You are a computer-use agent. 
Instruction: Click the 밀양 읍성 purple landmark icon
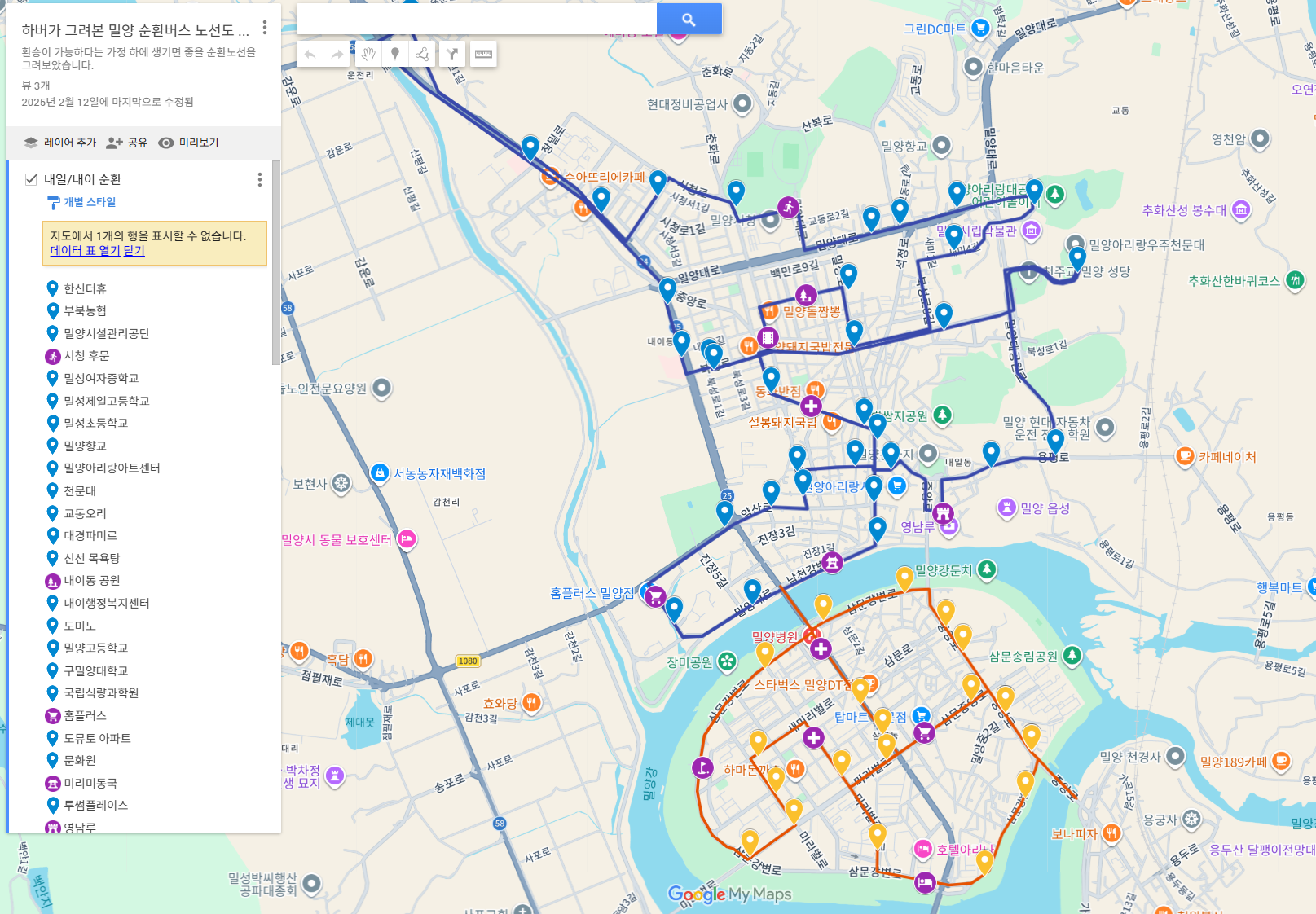(x=1007, y=508)
